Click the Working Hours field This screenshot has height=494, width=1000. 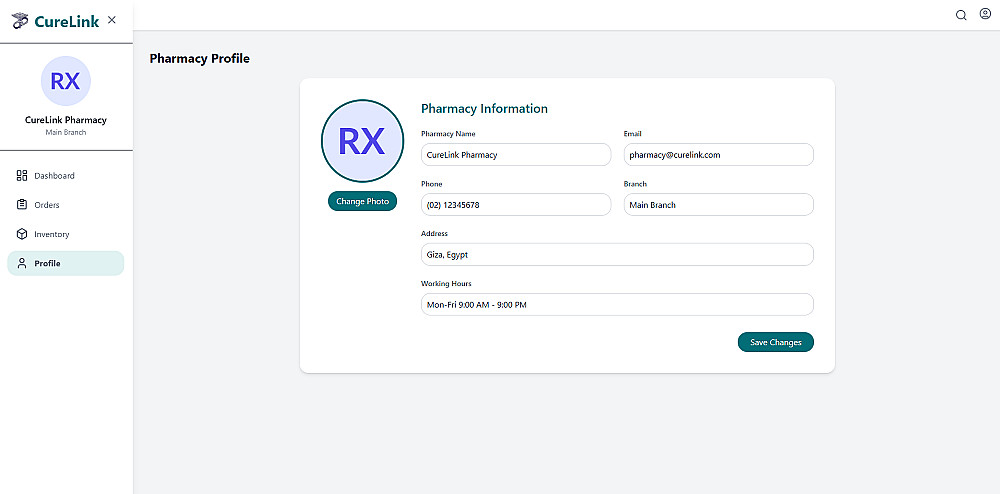[x=617, y=304]
